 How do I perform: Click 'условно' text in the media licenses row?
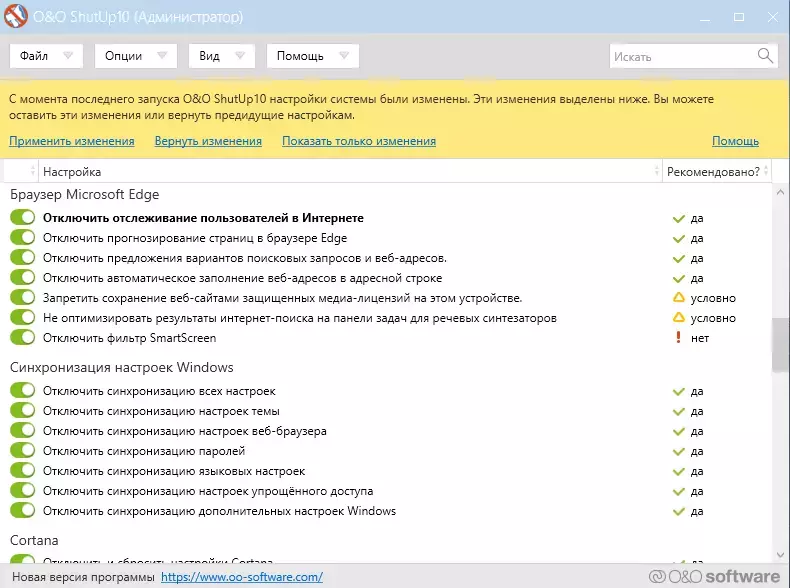pos(713,298)
